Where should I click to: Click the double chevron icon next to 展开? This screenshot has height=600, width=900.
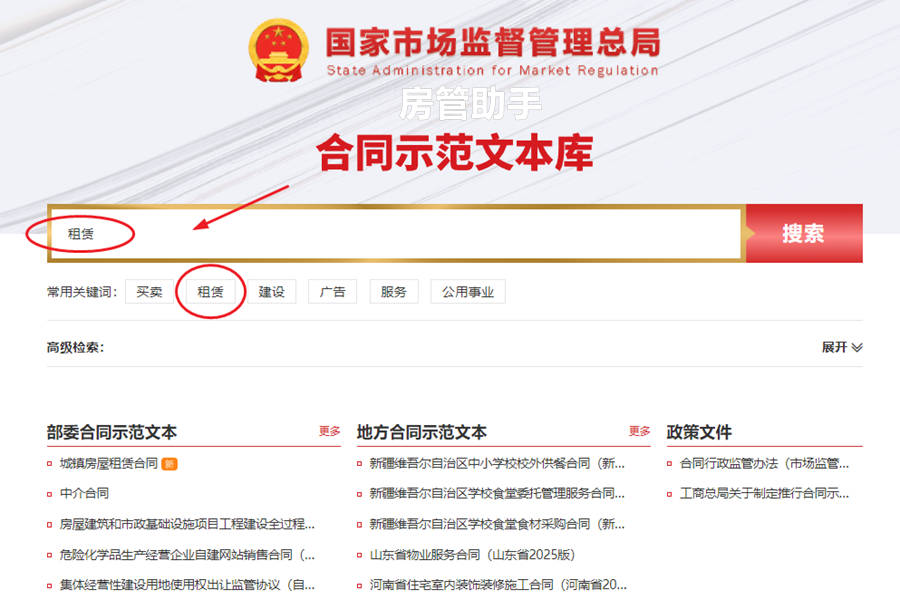click(x=857, y=347)
